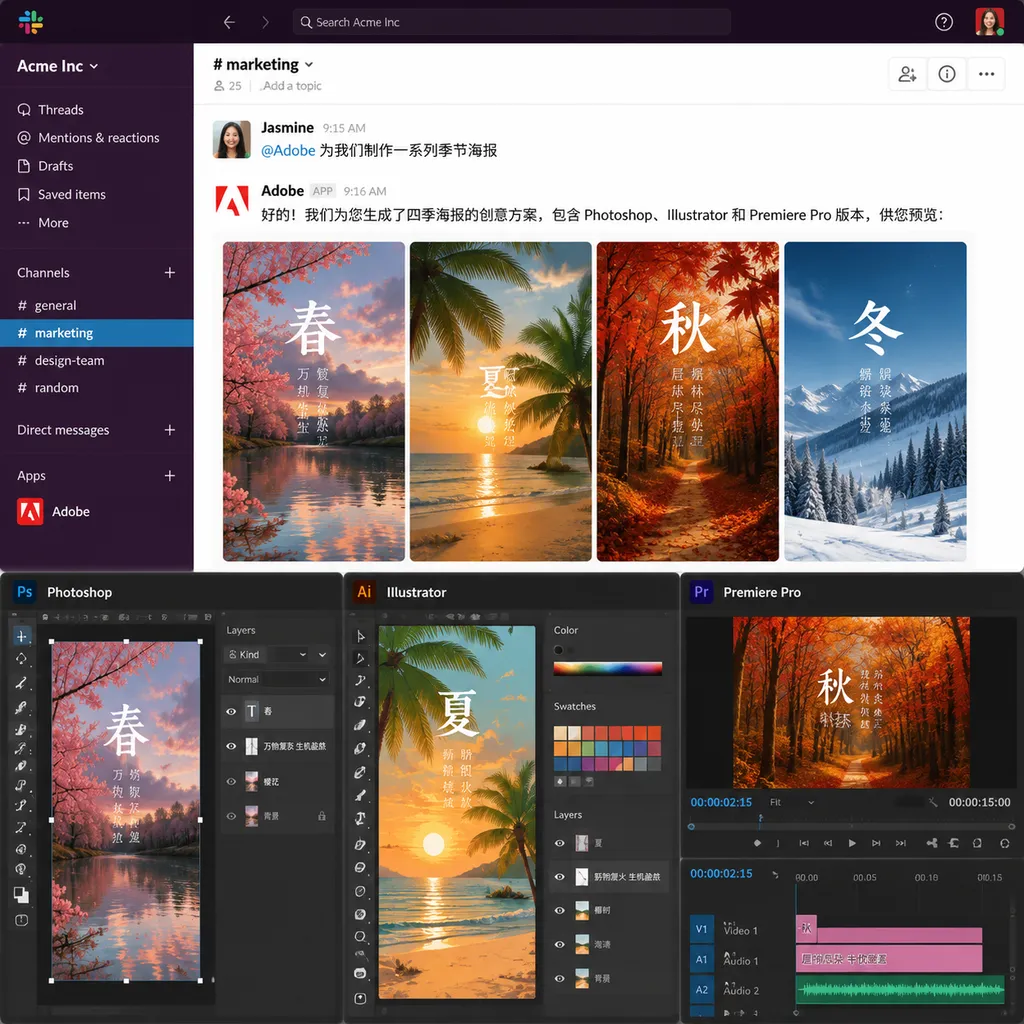The height and width of the screenshot is (1024, 1024).
Task: Click the @Adobe mention link
Action: click(288, 150)
